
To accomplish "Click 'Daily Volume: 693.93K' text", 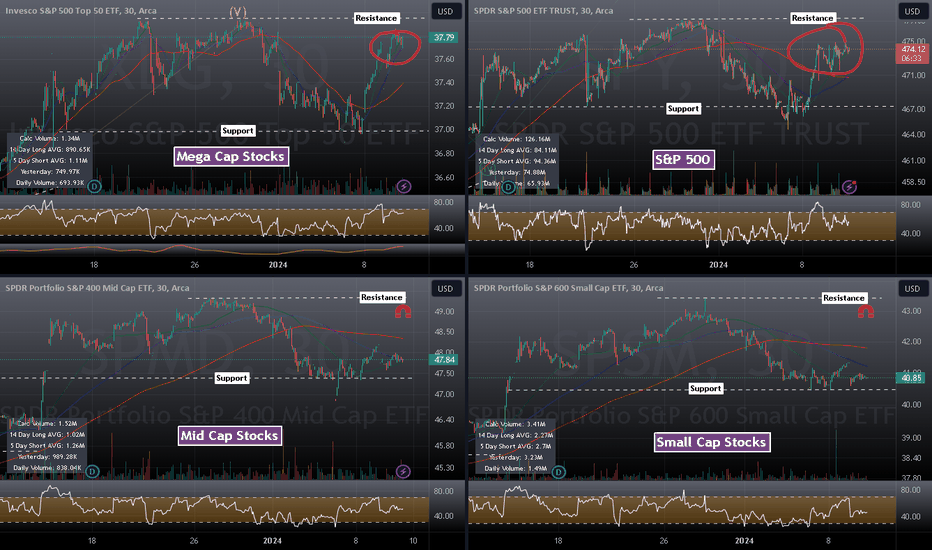I will (x=51, y=183).
